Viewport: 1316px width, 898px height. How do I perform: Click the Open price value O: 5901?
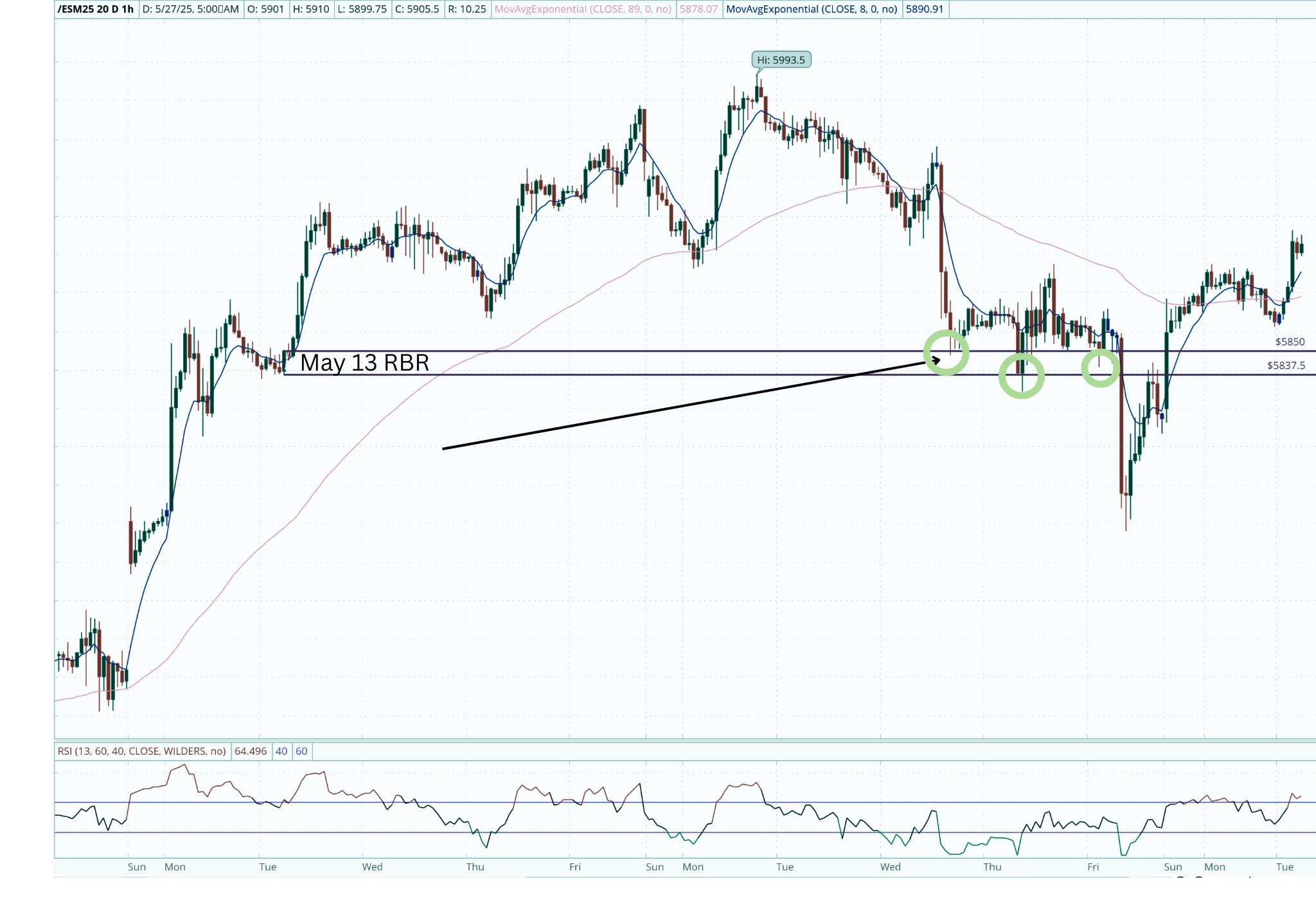click(x=265, y=9)
